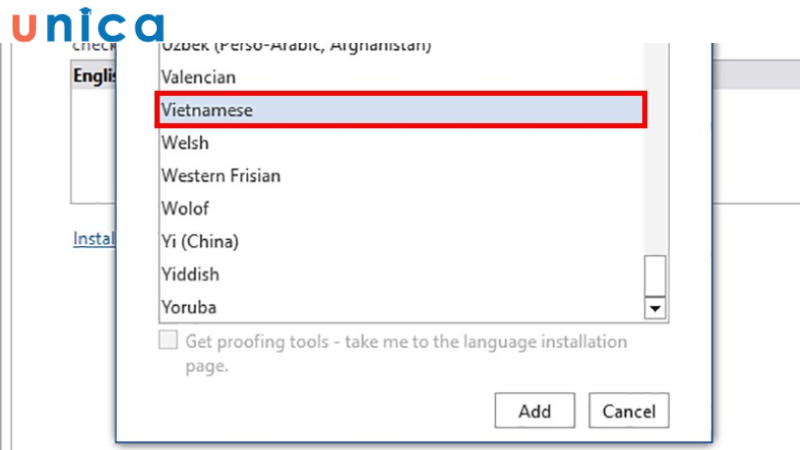Screen dimensions: 800x450
Task: Click the scroll down arrow of the list
Action: coord(655,308)
